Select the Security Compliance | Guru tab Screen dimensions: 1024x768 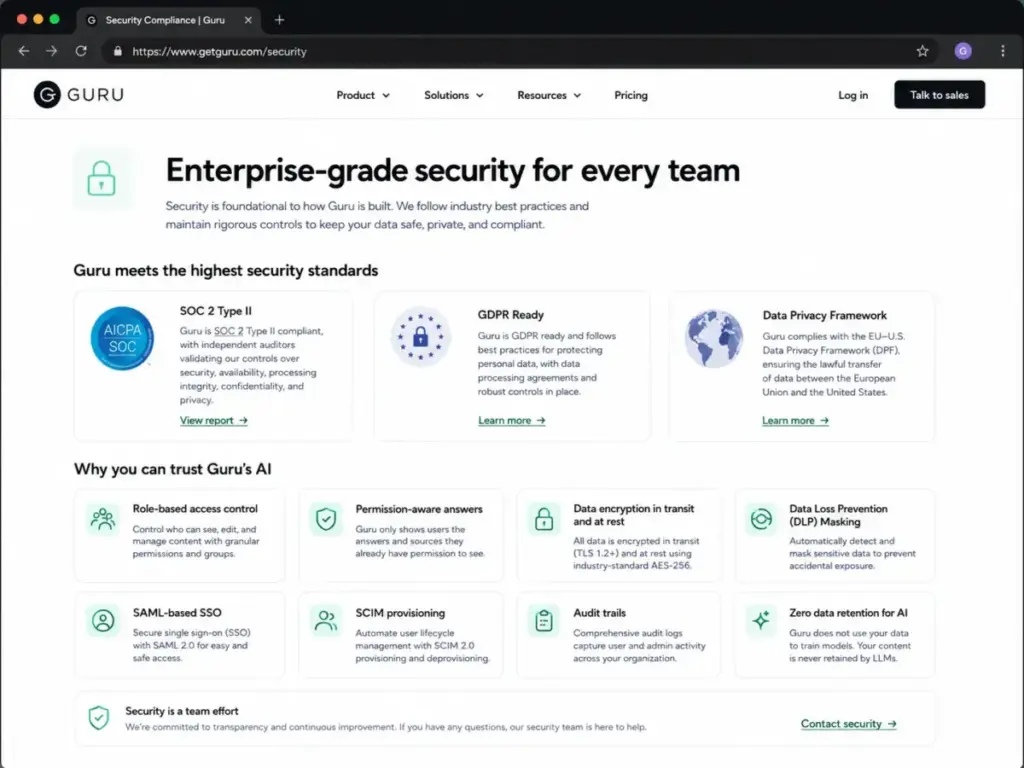[168, 20]
